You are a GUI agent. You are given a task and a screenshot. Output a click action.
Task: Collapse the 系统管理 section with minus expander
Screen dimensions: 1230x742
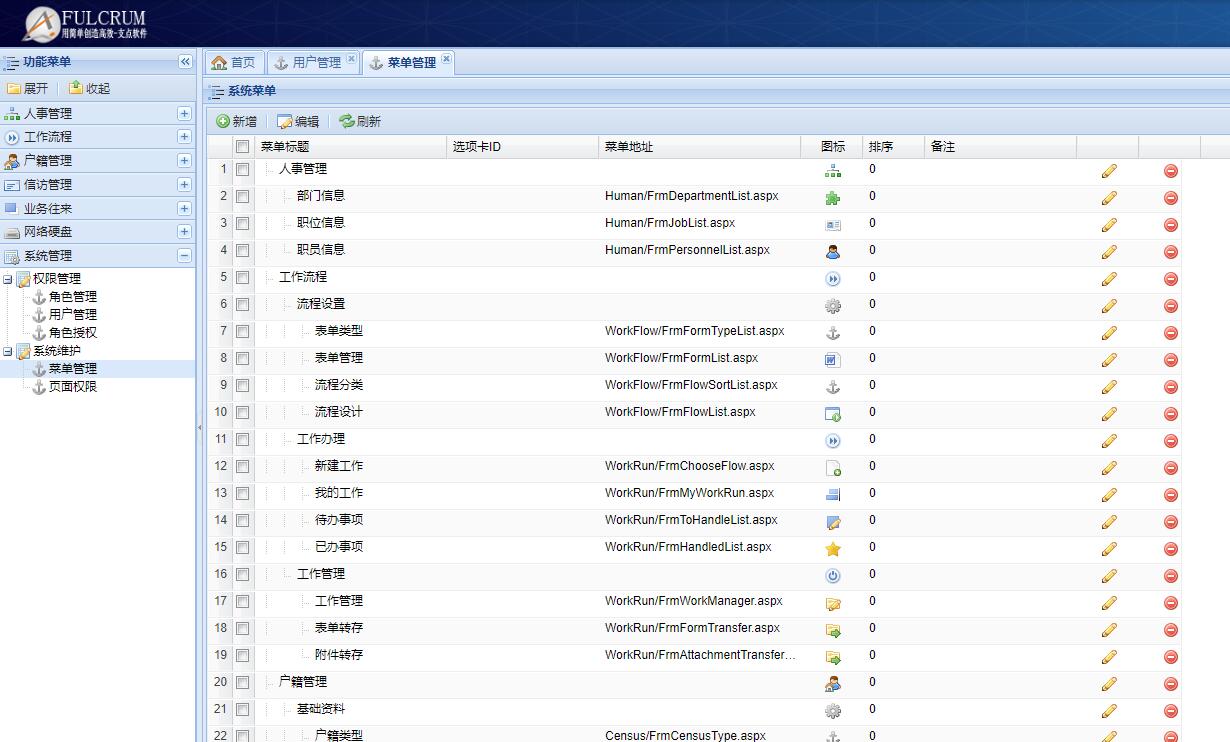coord(185,255)
